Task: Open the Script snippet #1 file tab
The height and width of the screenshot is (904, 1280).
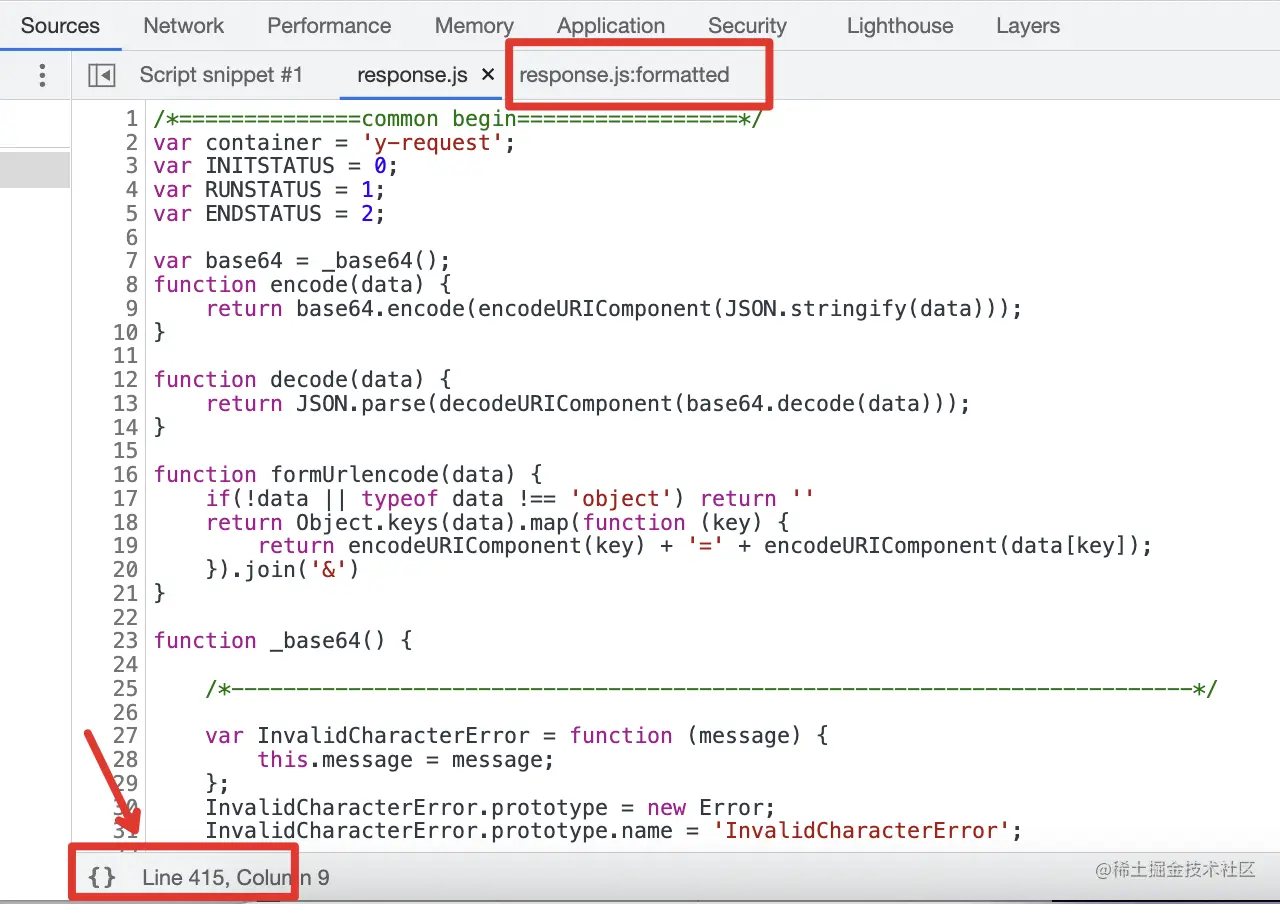Action: [x=221, y=75]
